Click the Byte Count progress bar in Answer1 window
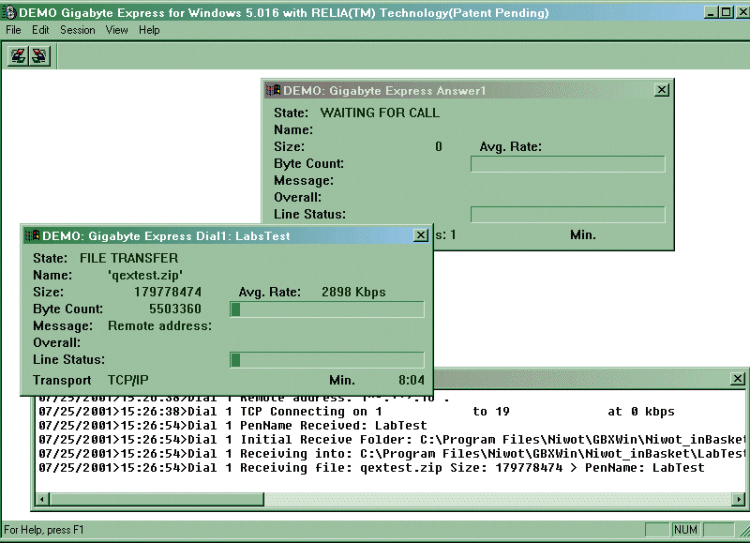The height and width of the screenshot is (543, 750). click(x=568, y=164)
